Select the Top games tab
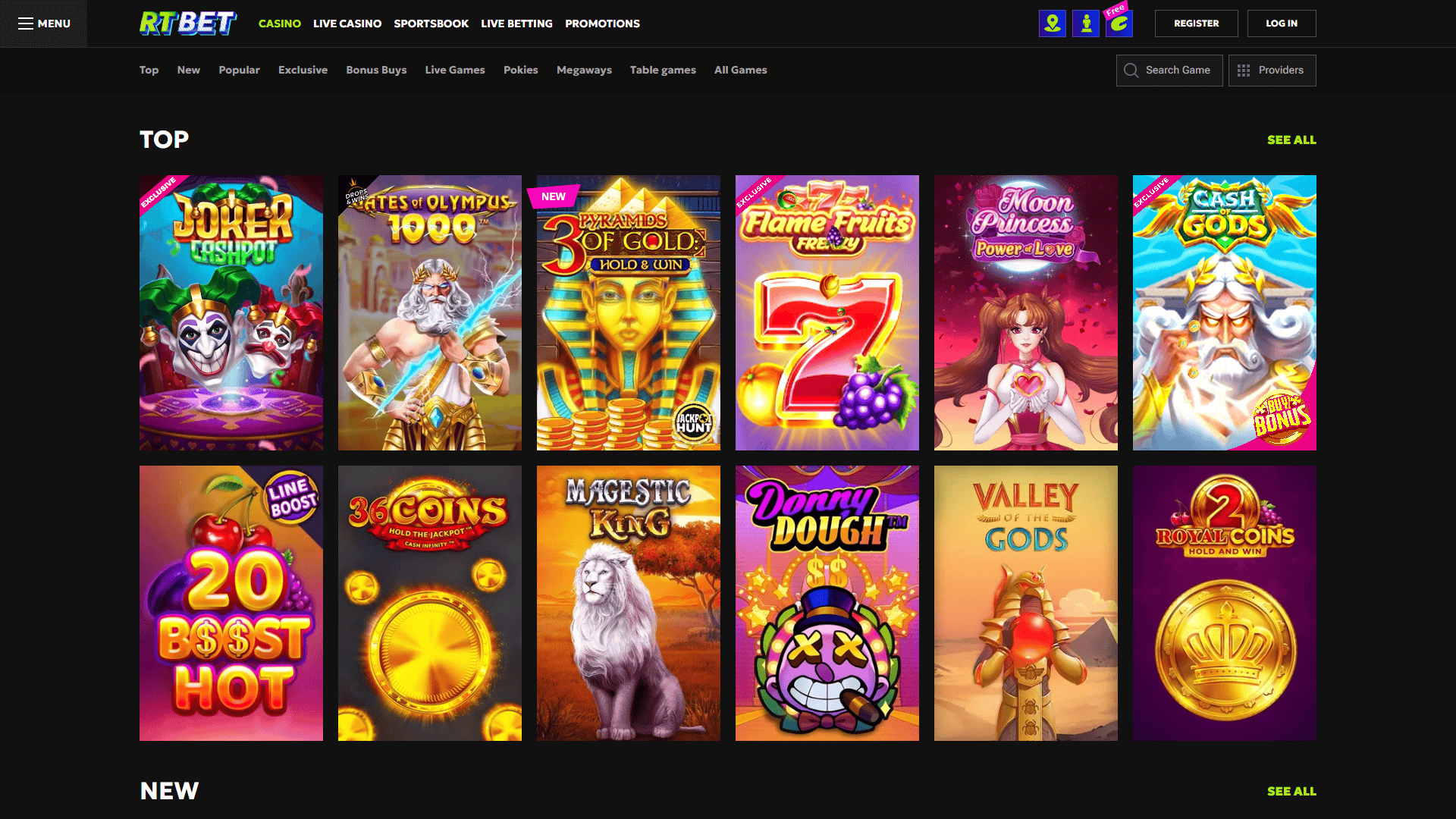This screenshot has height=819, width=1456. click(149, 70)
